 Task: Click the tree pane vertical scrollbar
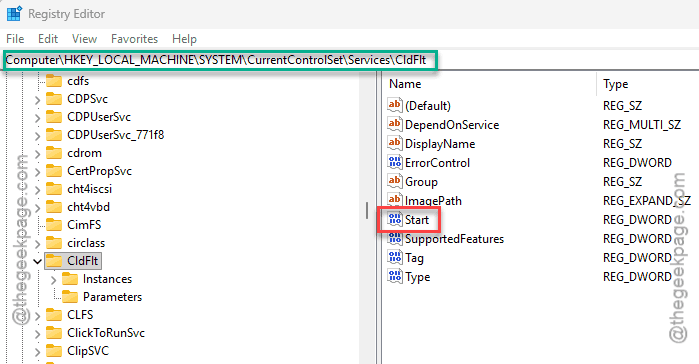tap(367, 218)
